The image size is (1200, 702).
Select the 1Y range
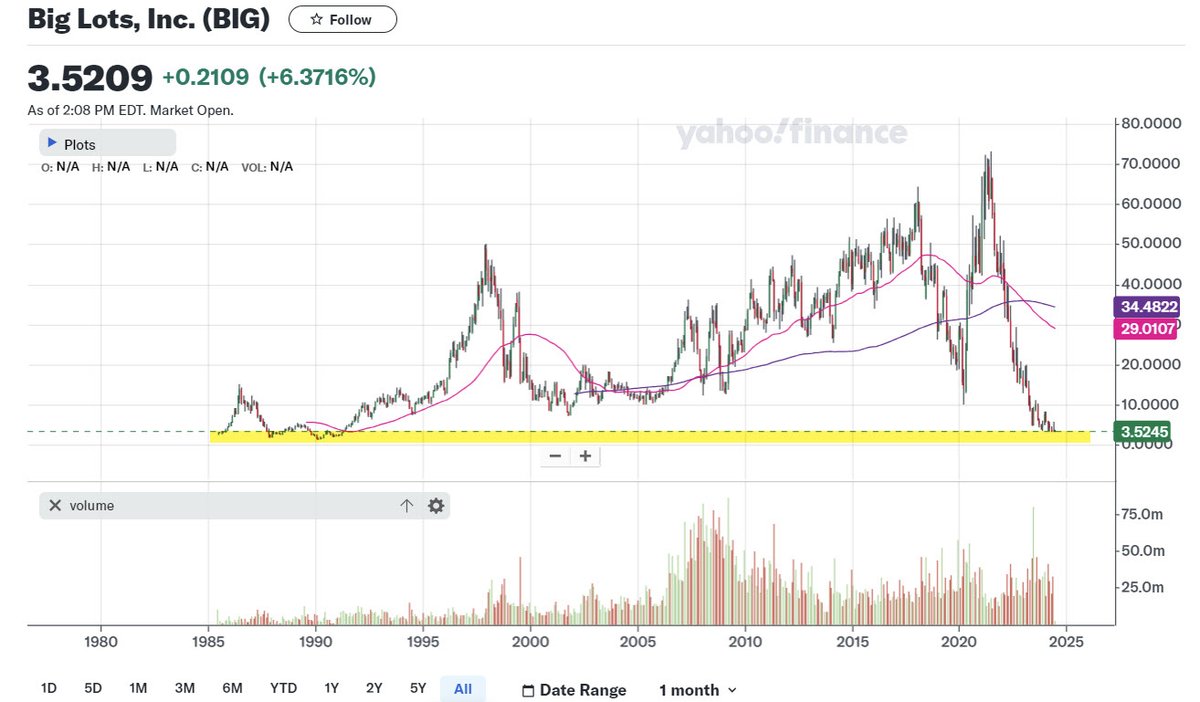(x=332, y=688)
